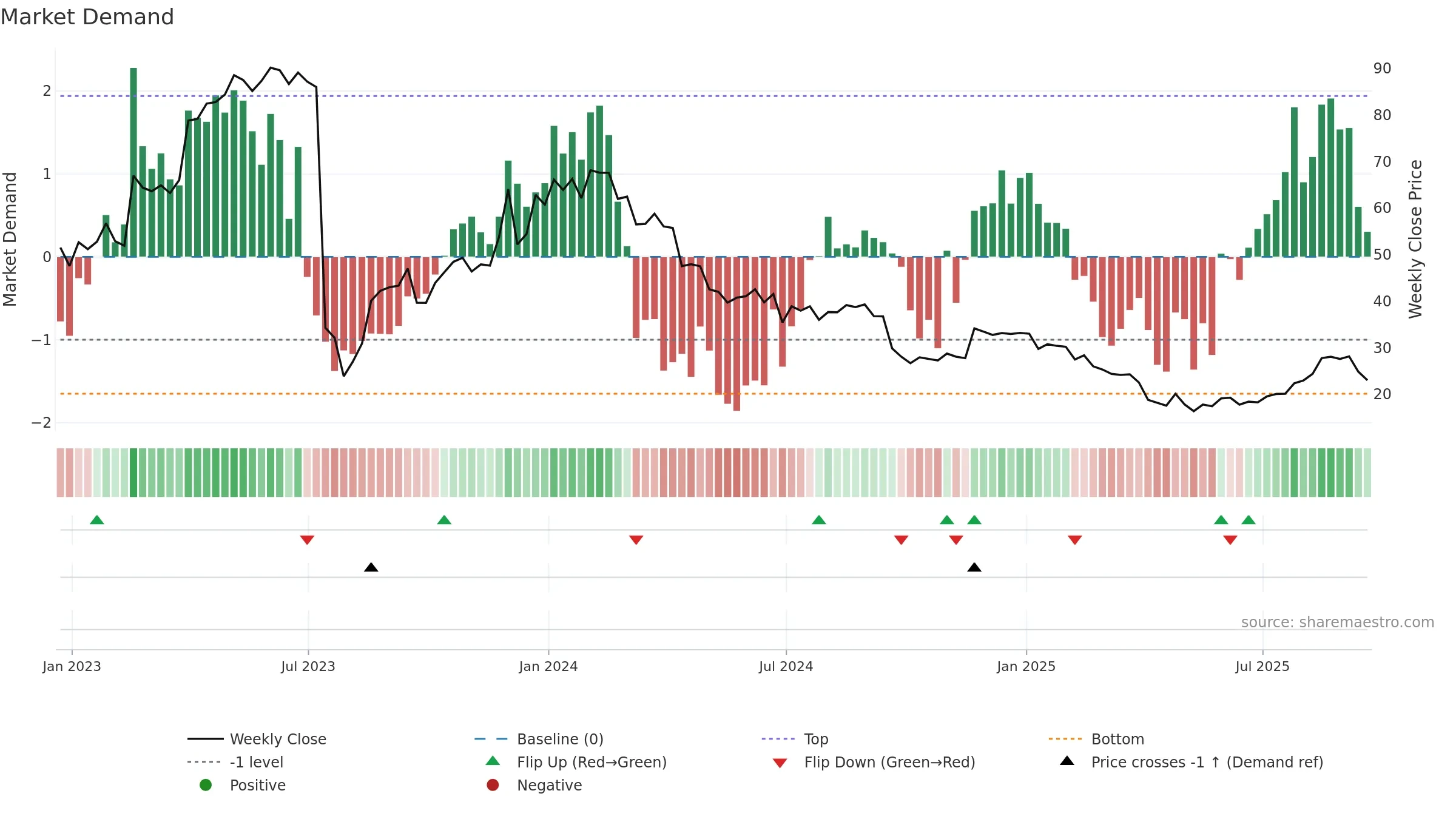Click the black Price crosses -1 legend triangle

pyautogui.click(x=1067, y=761)
